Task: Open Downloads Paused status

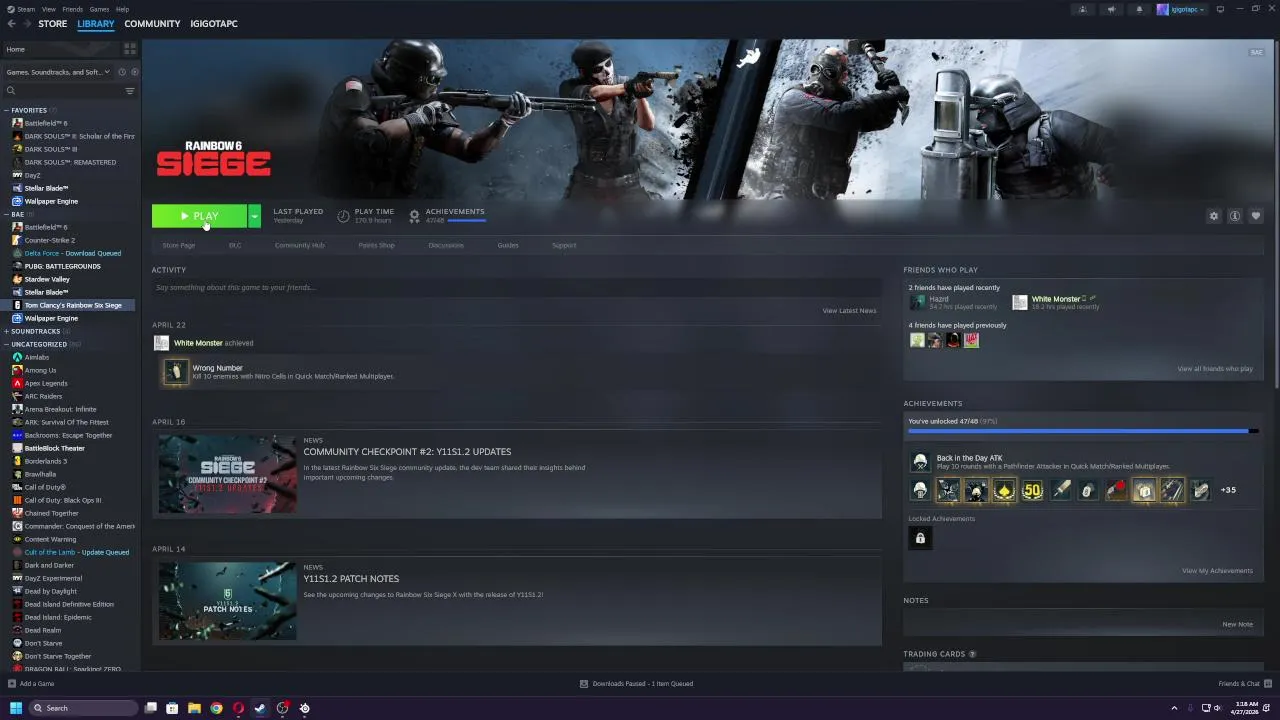Action: pos(637,684)
